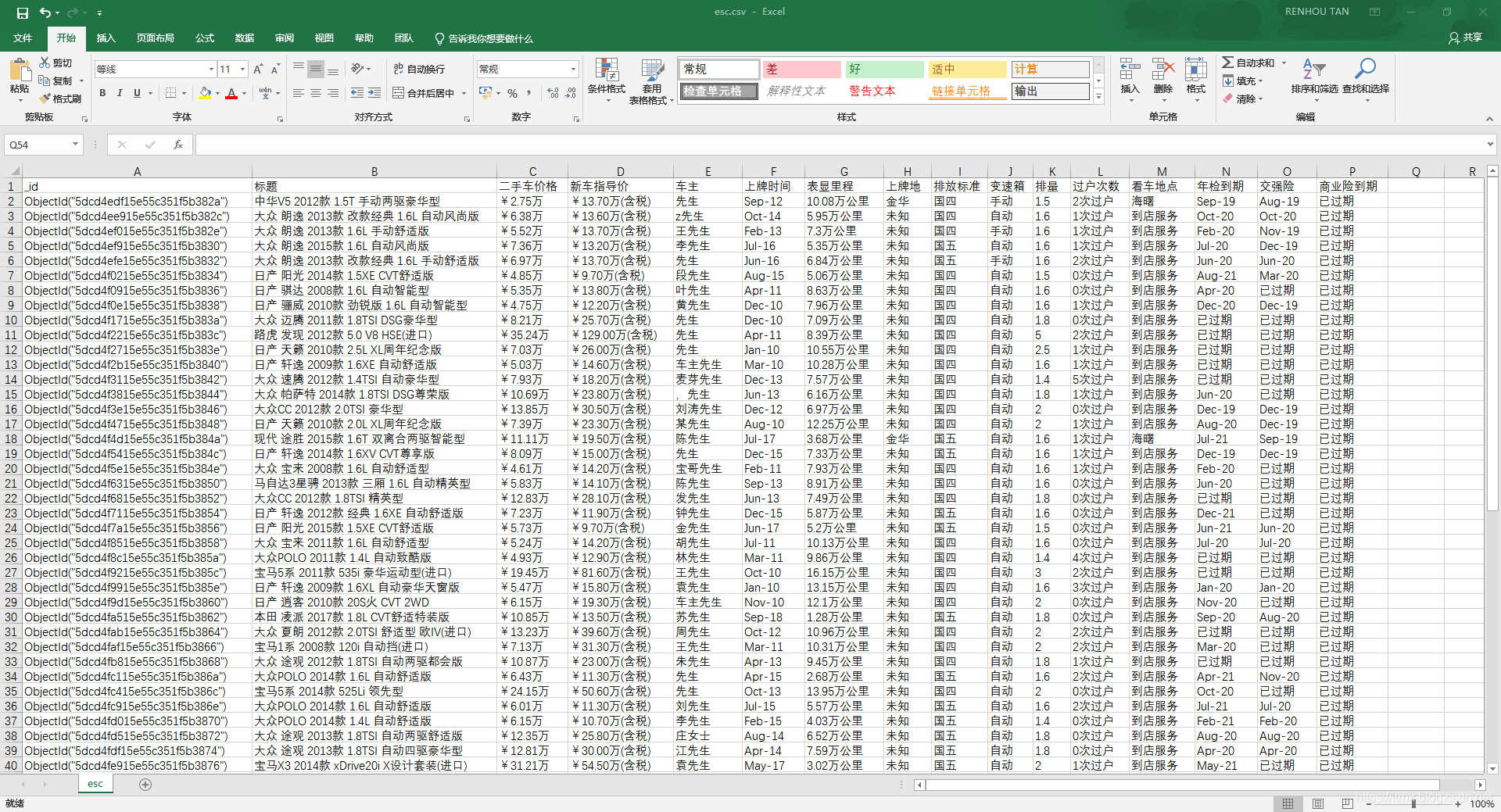Toggle align text right
Screen dimensions: 1501x812
point(333,93)
